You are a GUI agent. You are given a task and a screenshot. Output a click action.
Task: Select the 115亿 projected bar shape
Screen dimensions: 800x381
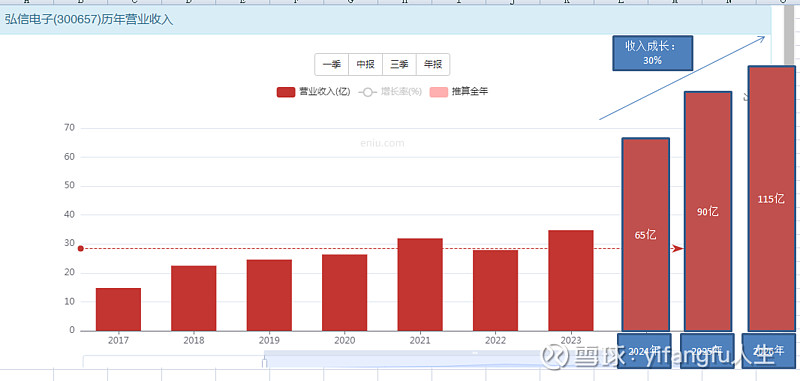771,198
